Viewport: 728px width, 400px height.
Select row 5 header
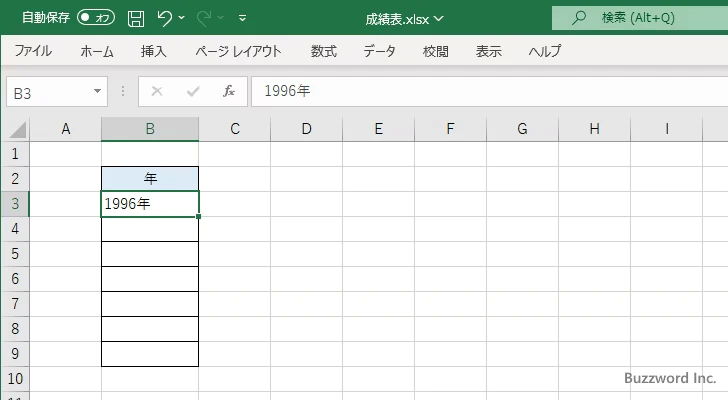tap(15, 254)
